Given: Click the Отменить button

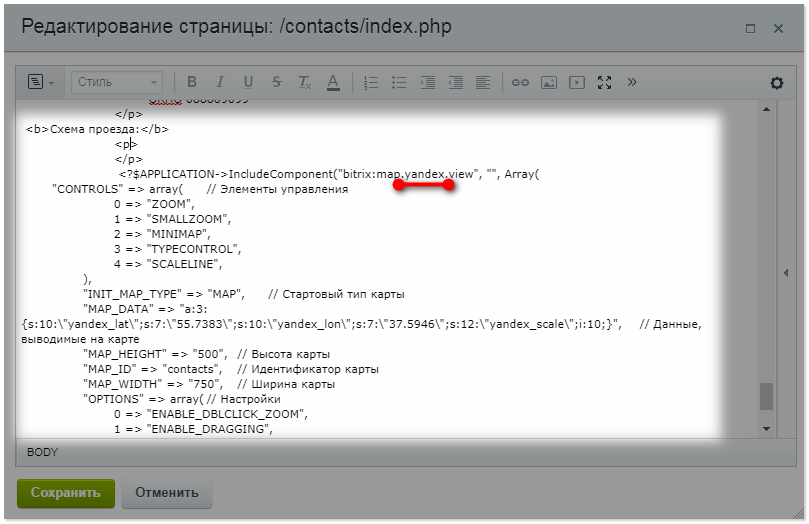Looking at the screenshot, I should (x=167, y=493).
